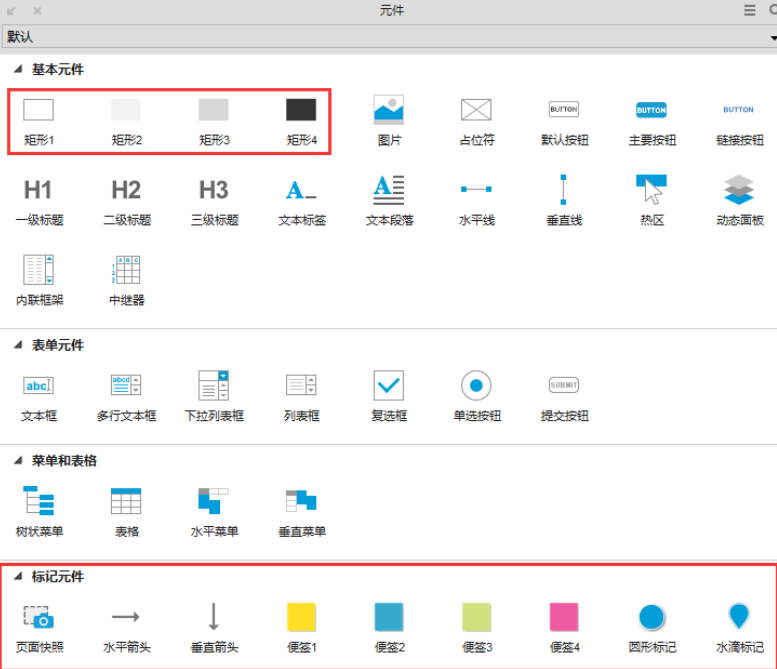
Task: Select the 矩形4 dark rectangle widget
Action: tap(301, 121)
